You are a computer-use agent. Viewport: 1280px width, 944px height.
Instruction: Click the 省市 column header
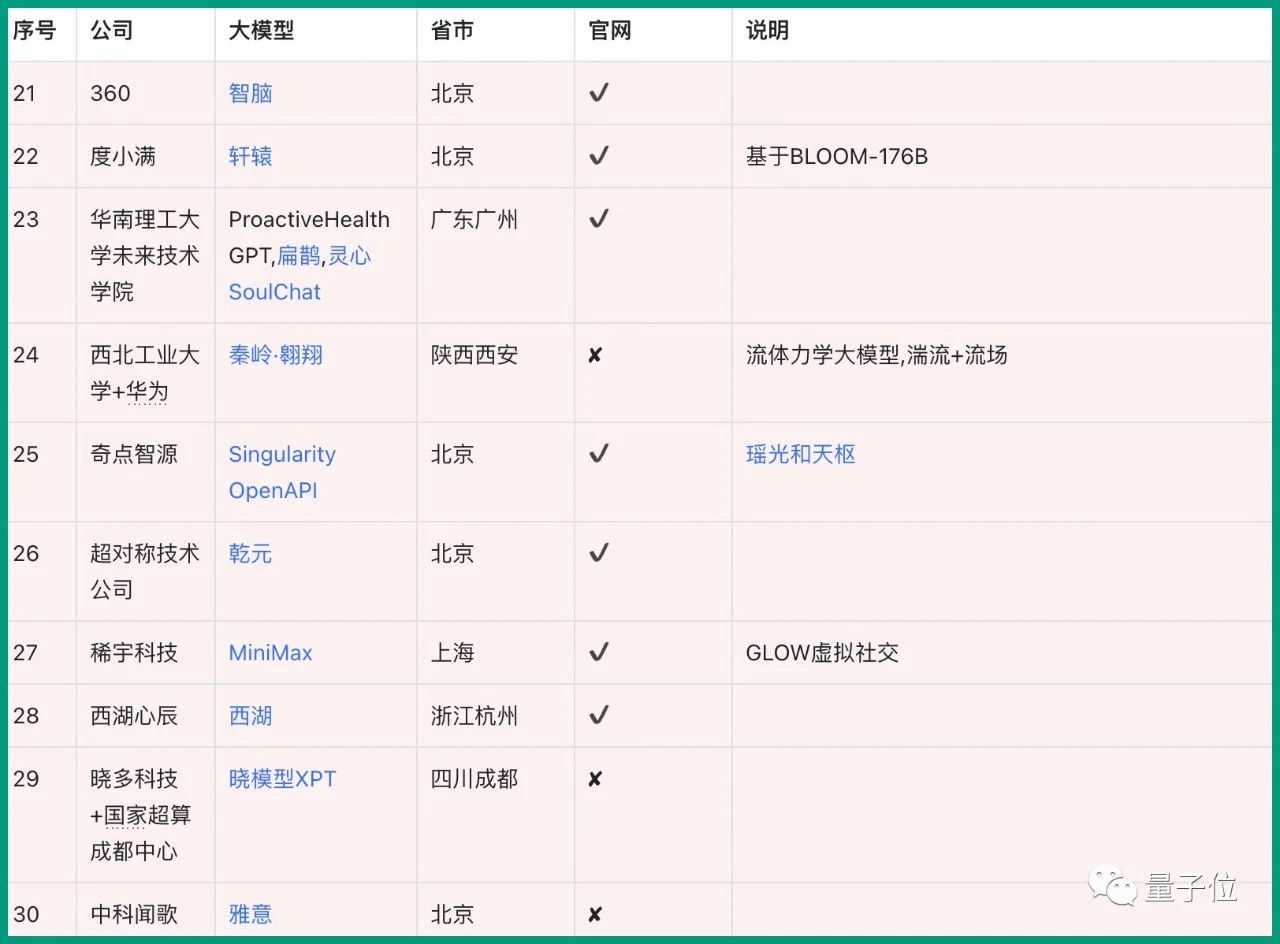click(452, 31)
